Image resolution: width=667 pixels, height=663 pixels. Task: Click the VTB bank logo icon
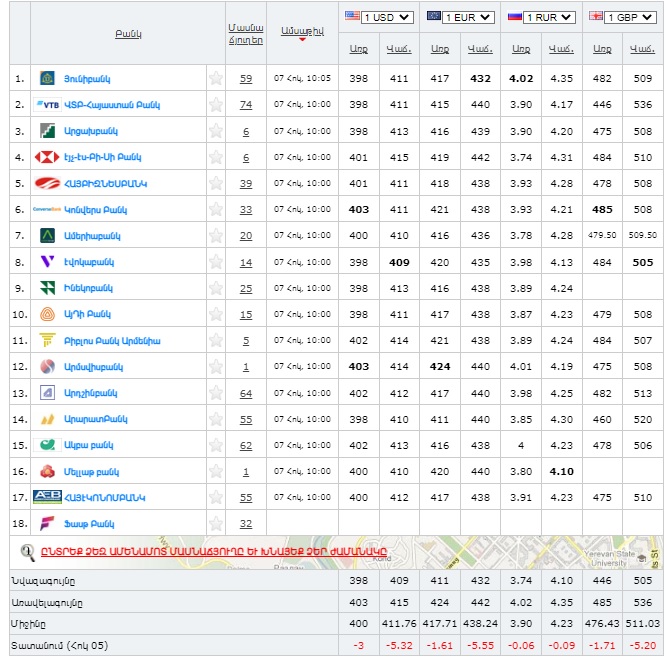pos(47,104)
